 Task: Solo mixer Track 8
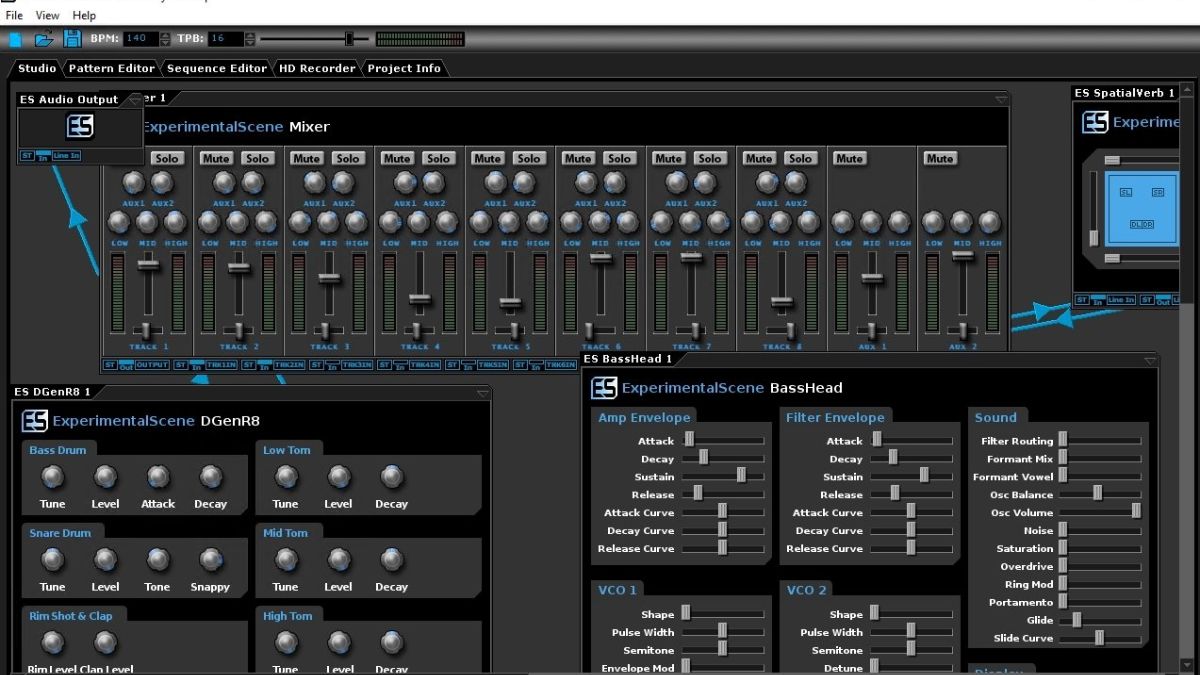[800, 158]
